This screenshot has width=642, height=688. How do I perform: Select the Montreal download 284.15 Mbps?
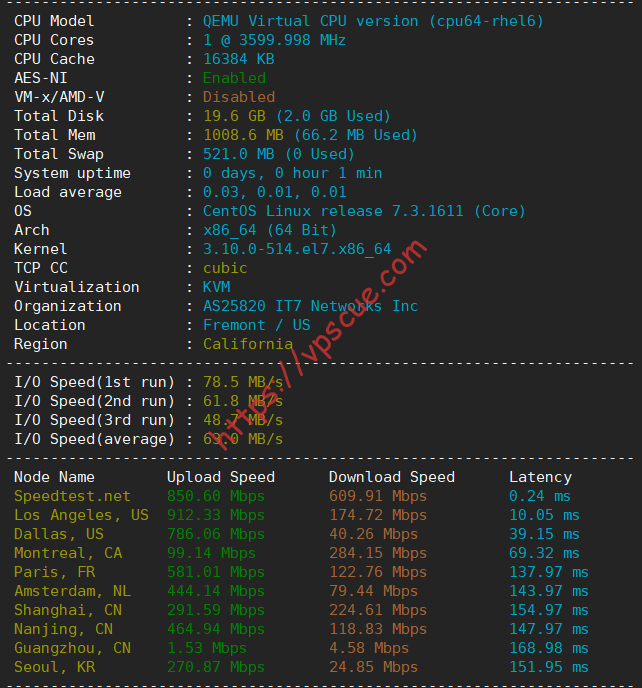click(x=378, y=553)
